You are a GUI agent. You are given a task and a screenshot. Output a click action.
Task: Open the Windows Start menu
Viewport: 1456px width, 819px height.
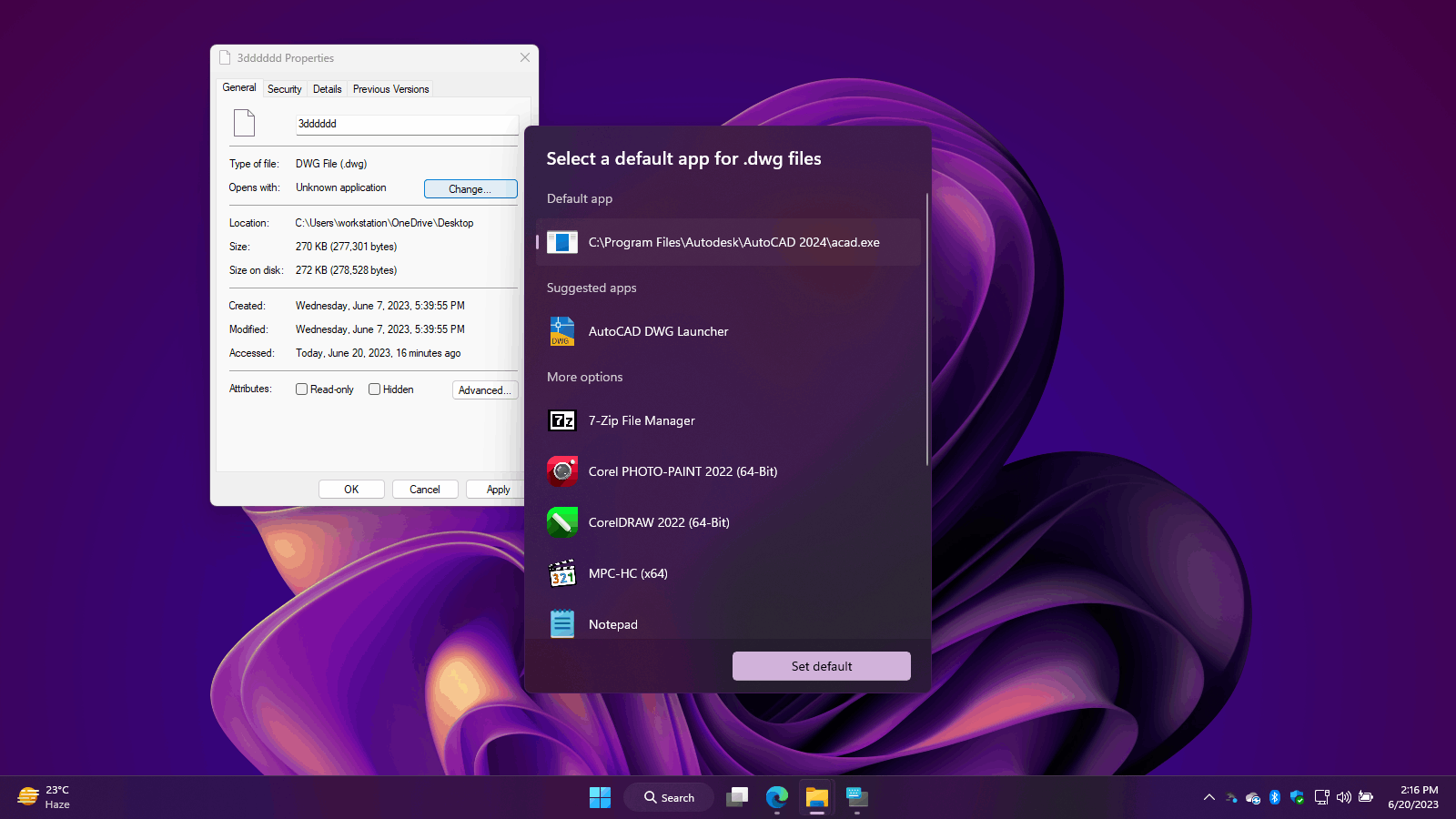601,797
